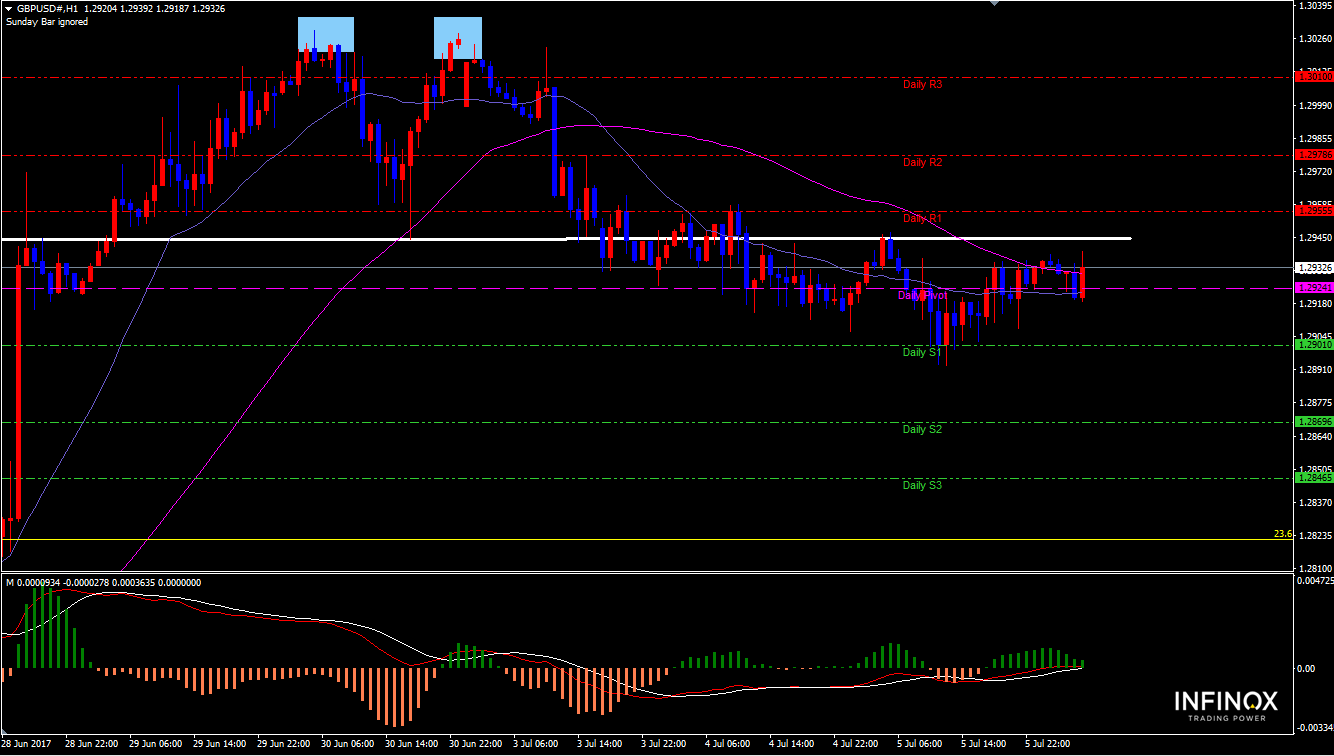Click the 4 Jul 06:00 time label
The width and height of the screenshot is (1334, 756).
click(727, 745)
